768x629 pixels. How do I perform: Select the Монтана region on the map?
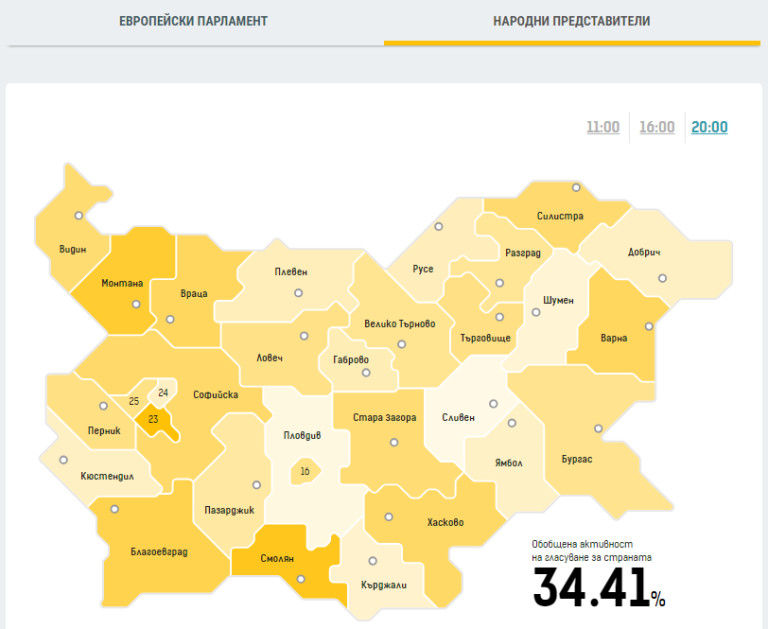click(122, 283)
